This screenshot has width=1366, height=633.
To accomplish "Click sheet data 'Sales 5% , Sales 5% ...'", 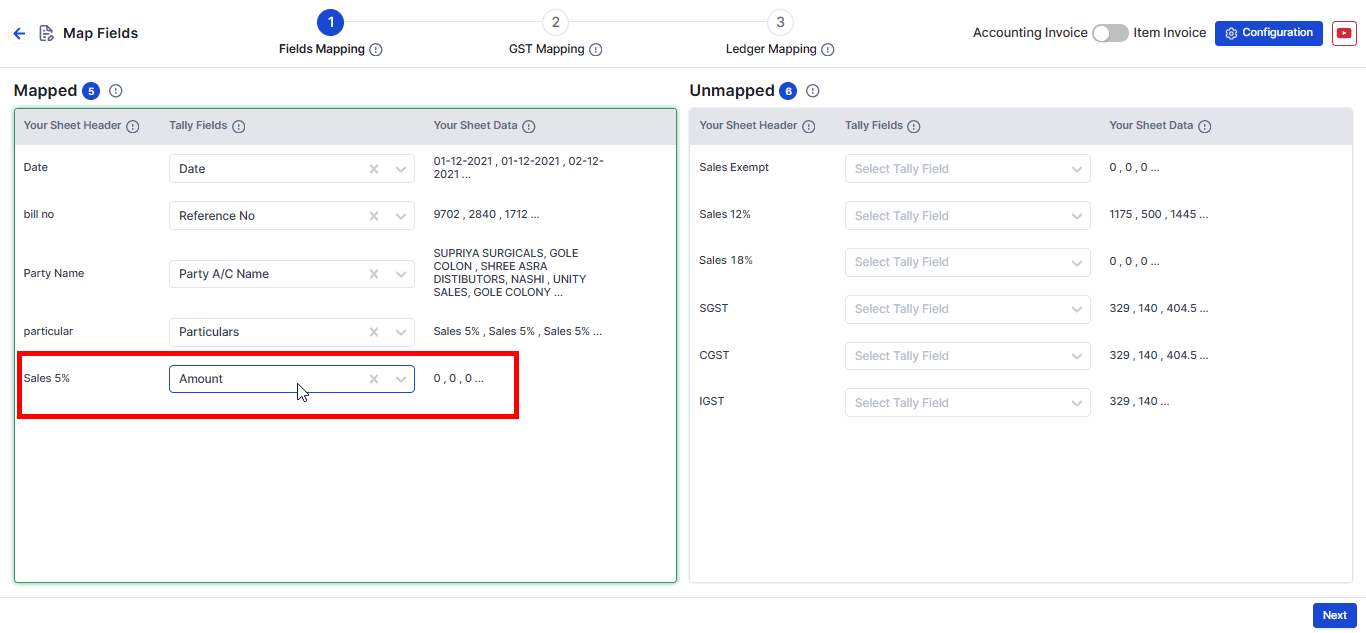I will pyautogui.click(x=517, y=331).
